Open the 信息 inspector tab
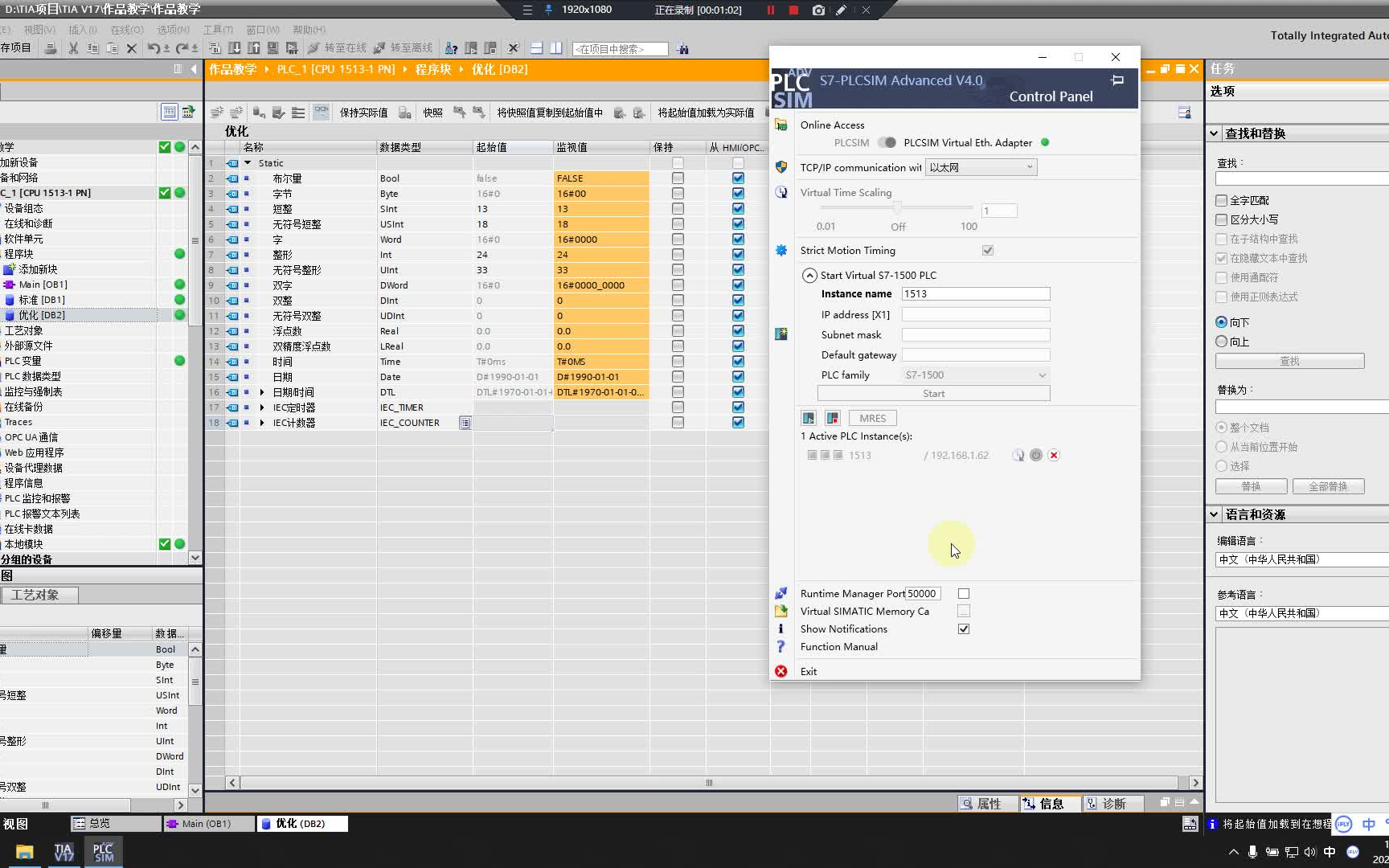1389x868 pixels. click(x=1051, y=804)
